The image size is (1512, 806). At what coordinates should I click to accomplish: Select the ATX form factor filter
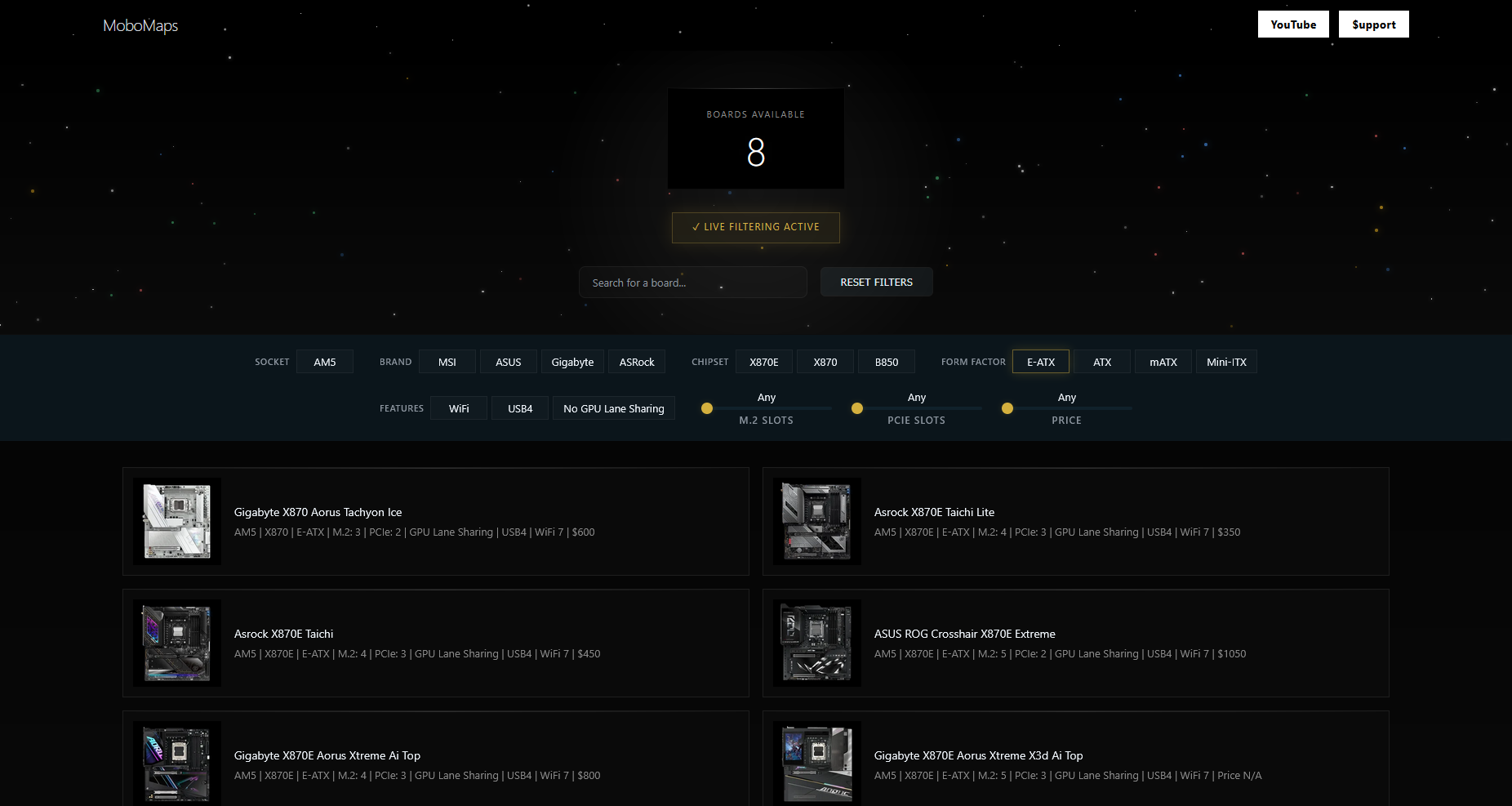tap(1102, 362)
